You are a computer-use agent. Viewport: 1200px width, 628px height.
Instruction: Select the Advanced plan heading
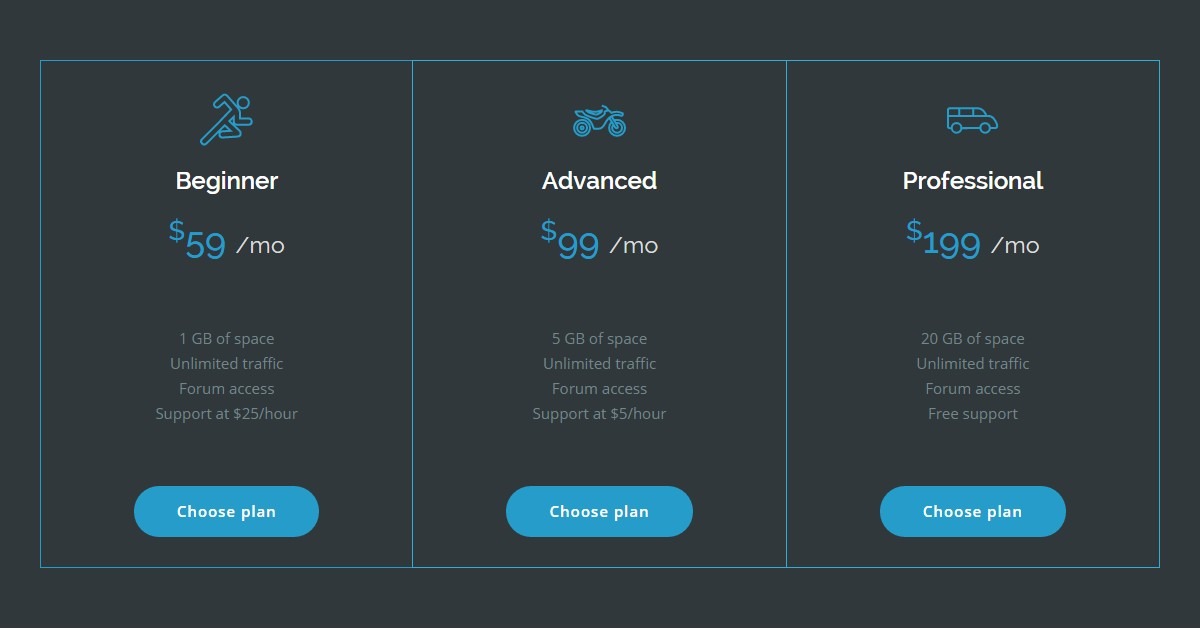(599, 181)
